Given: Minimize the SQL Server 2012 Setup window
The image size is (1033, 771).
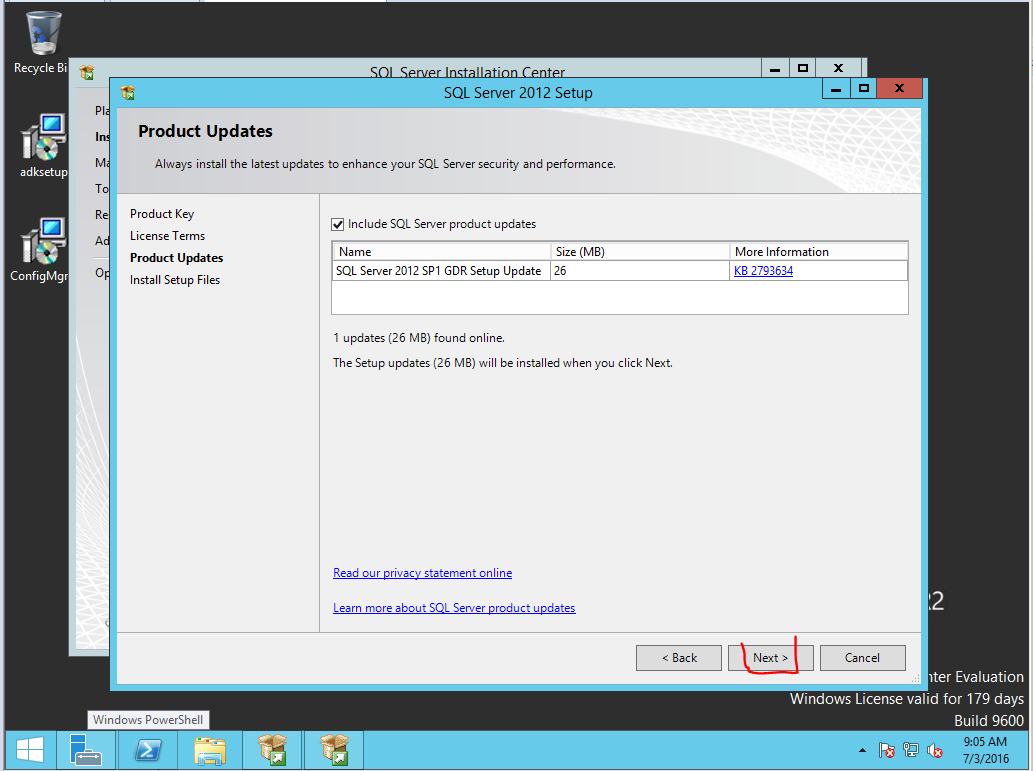Looking at the screenshot, I should coord(836,88).
